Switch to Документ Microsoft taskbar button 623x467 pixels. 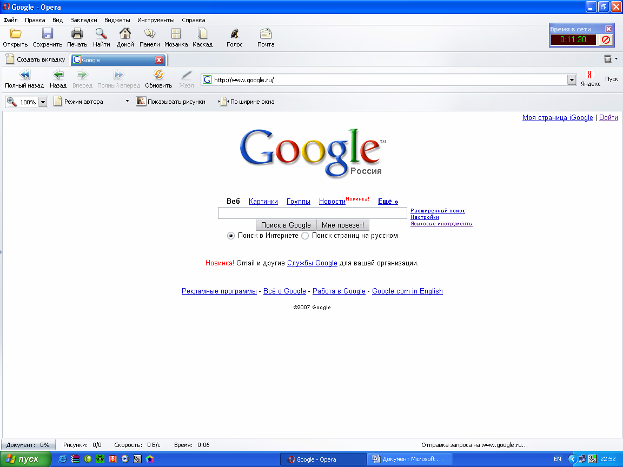(x=409, y=459)
